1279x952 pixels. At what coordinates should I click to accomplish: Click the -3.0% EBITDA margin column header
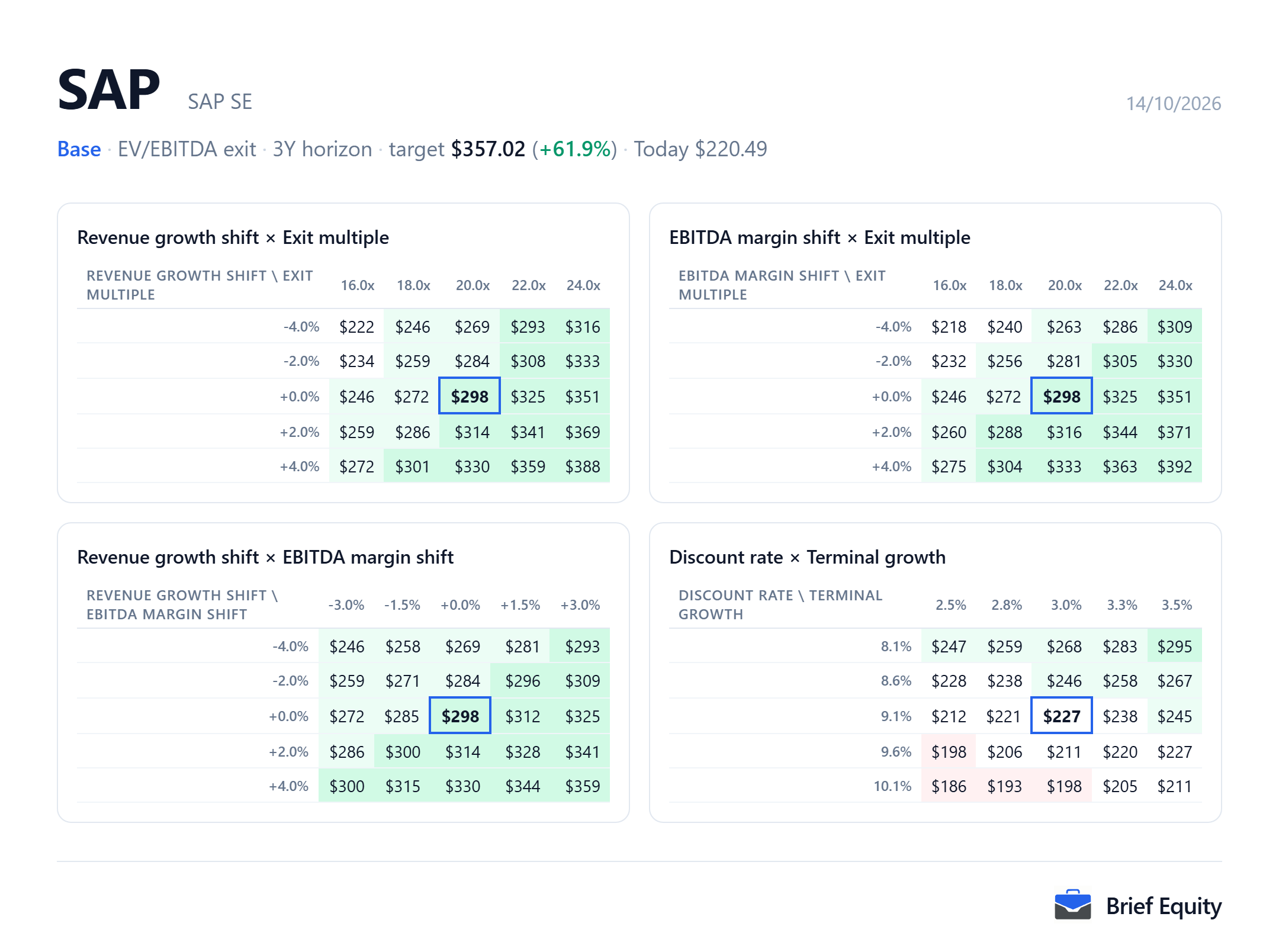coord(346,605)
